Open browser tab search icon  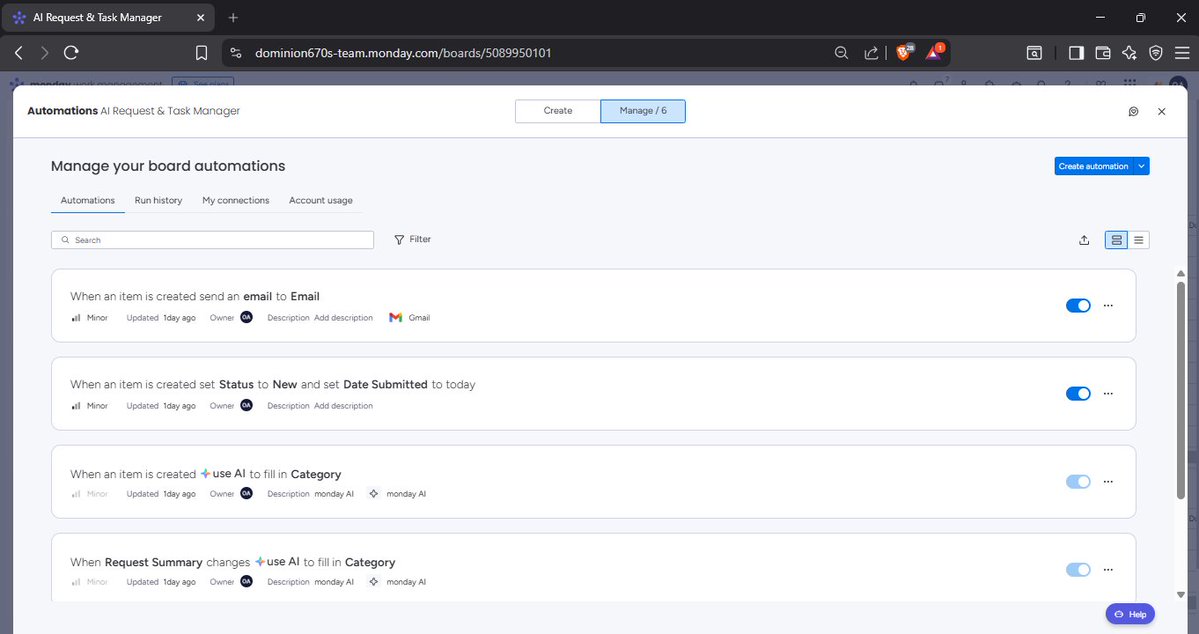[1034, 53]
